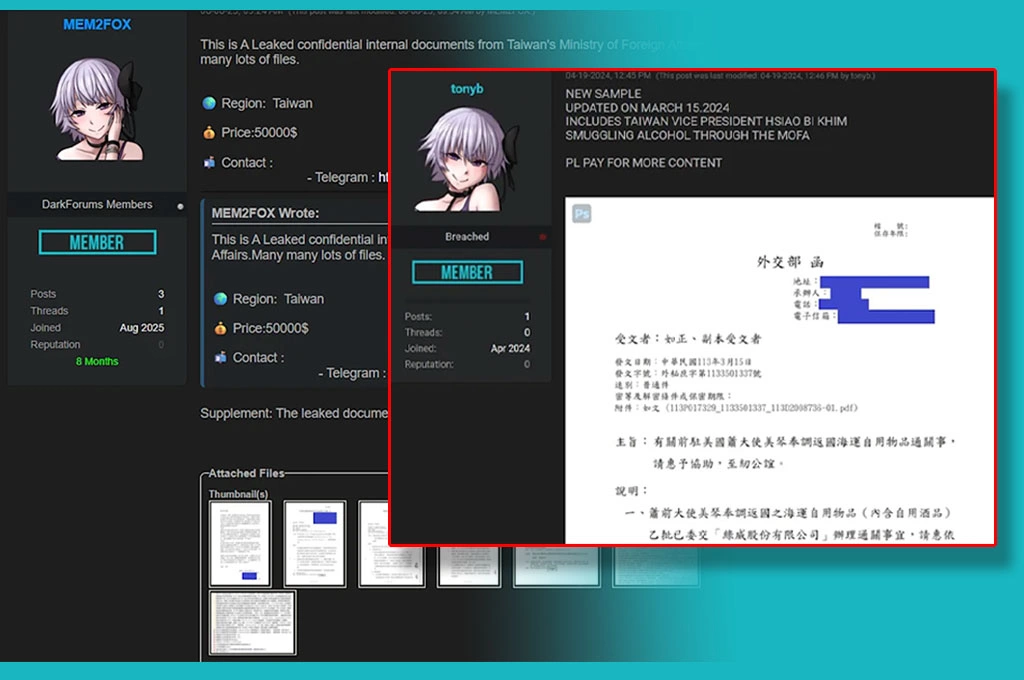This screenshot has width=1024, height=680.
Task: Click the mailbox icon in the quoted post
Action: tap(221, 357)
